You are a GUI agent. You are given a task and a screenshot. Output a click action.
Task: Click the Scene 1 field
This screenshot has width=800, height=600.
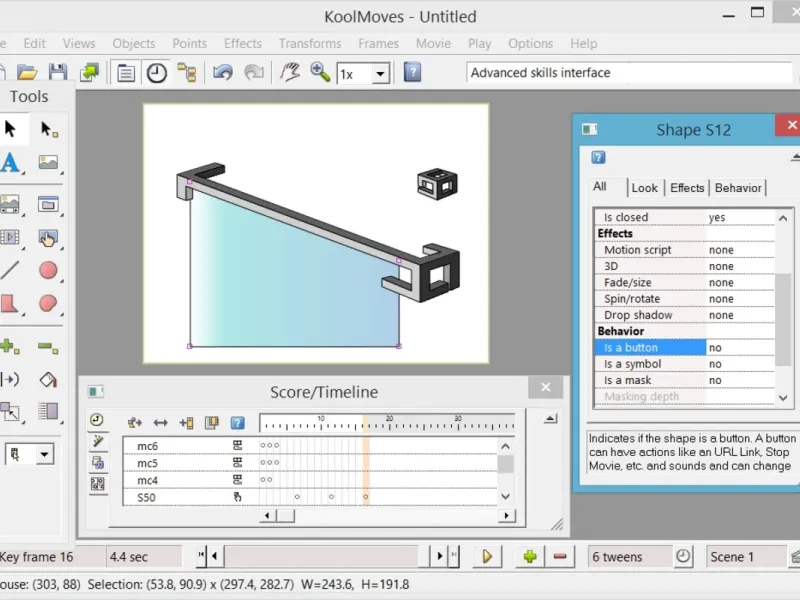(745, 556)
